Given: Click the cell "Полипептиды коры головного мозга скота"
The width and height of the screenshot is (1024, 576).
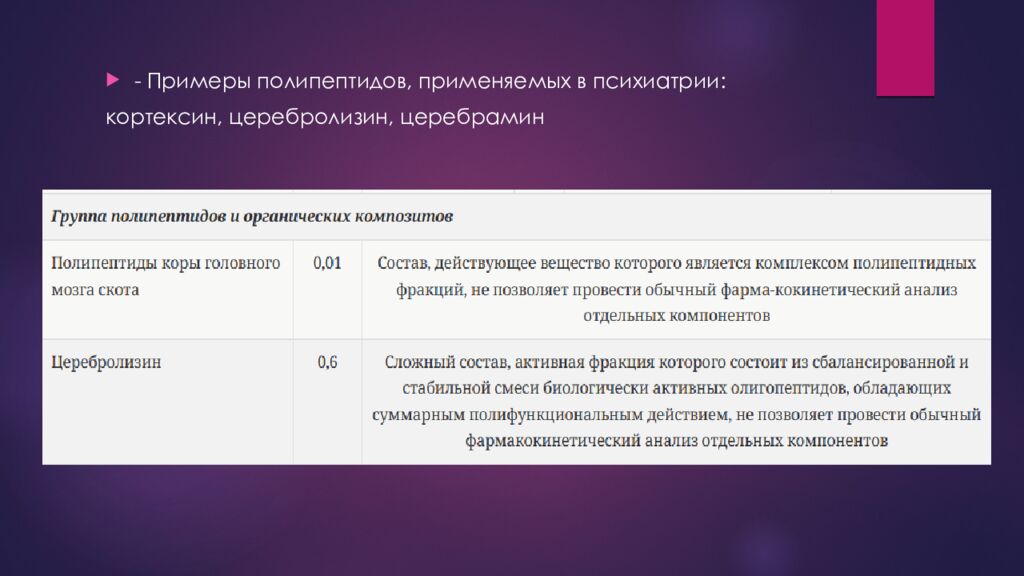Looking at the screenshot, I should (165, 276).
